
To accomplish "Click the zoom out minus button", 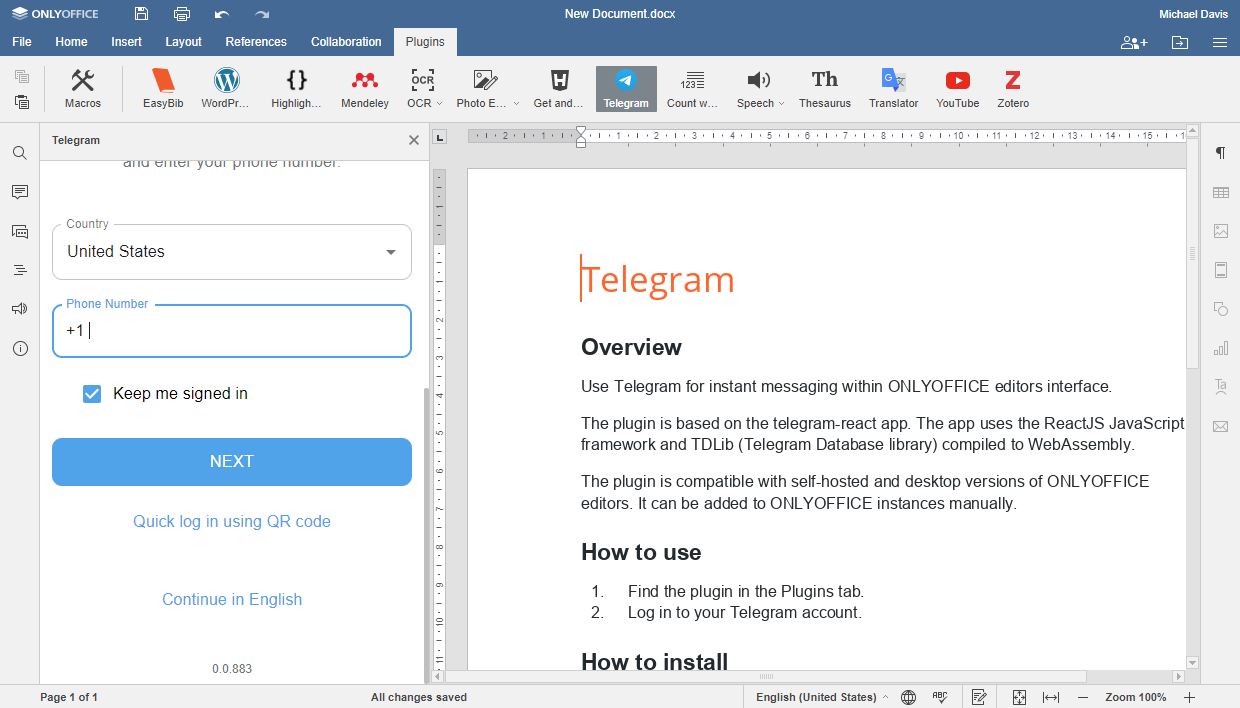I will pos(1083,697).
